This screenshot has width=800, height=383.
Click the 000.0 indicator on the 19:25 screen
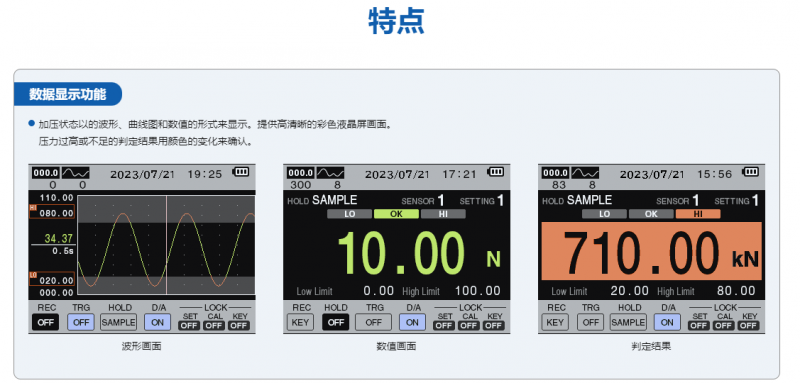45,172
